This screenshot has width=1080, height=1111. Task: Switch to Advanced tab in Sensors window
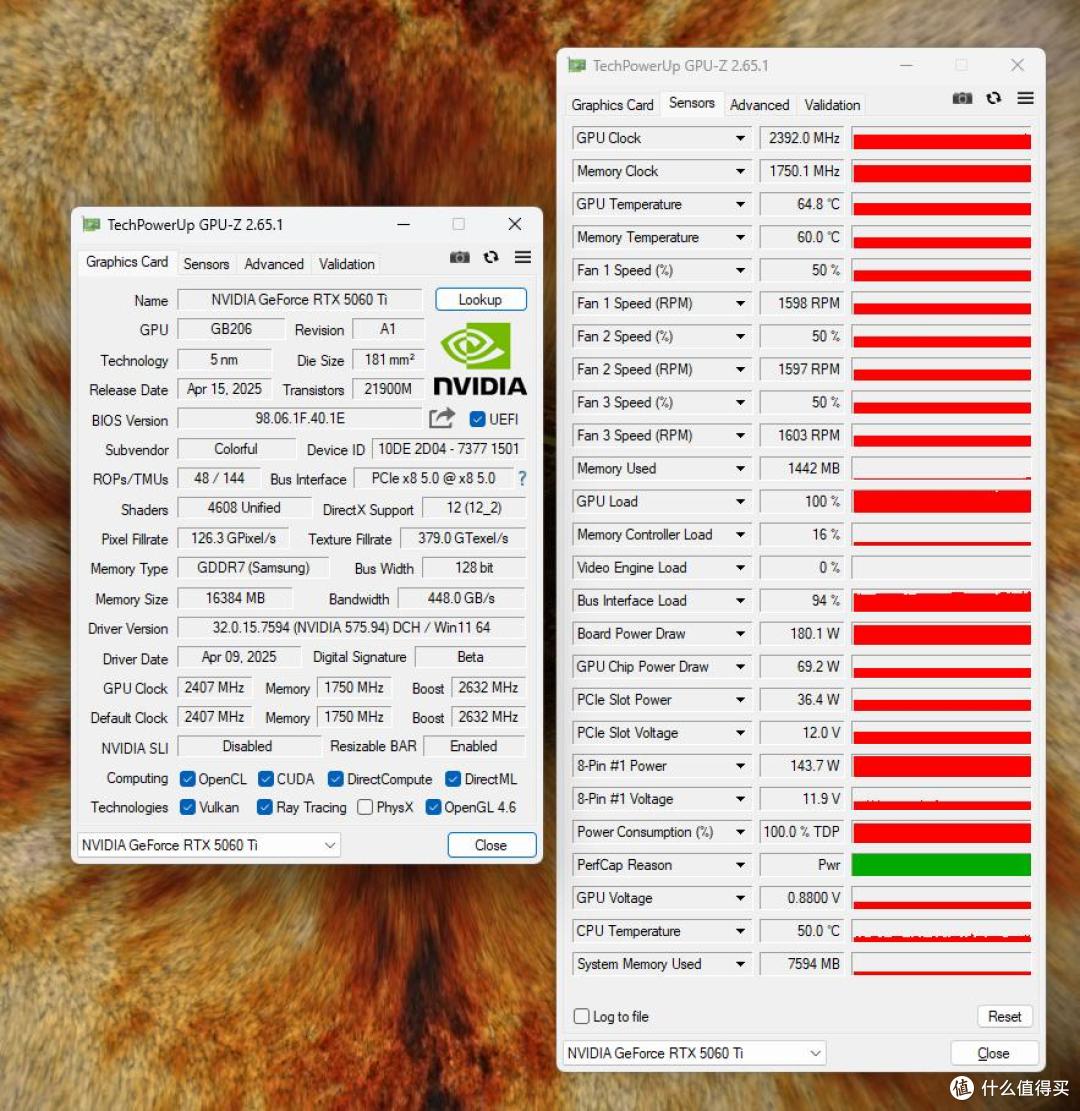click(x=759, y=105)
